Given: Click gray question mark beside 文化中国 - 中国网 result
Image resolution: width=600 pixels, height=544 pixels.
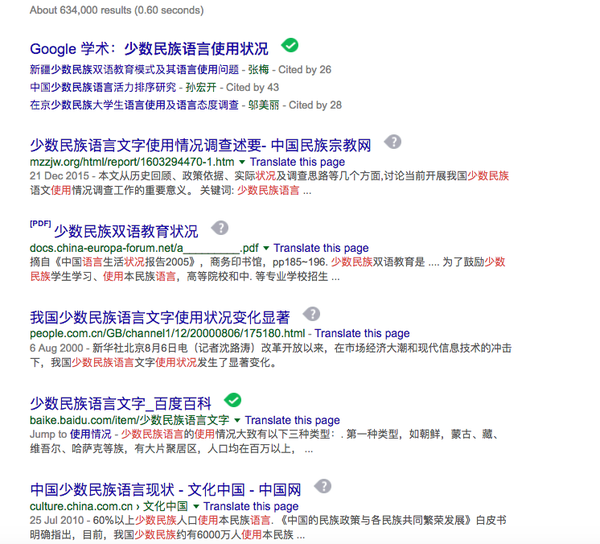Looking at the screenshot, I should tap(323, 486).
